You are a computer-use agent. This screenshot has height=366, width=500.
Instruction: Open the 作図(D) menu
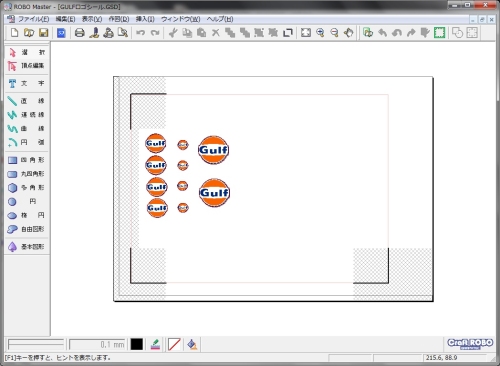click(x=119, y=19)
